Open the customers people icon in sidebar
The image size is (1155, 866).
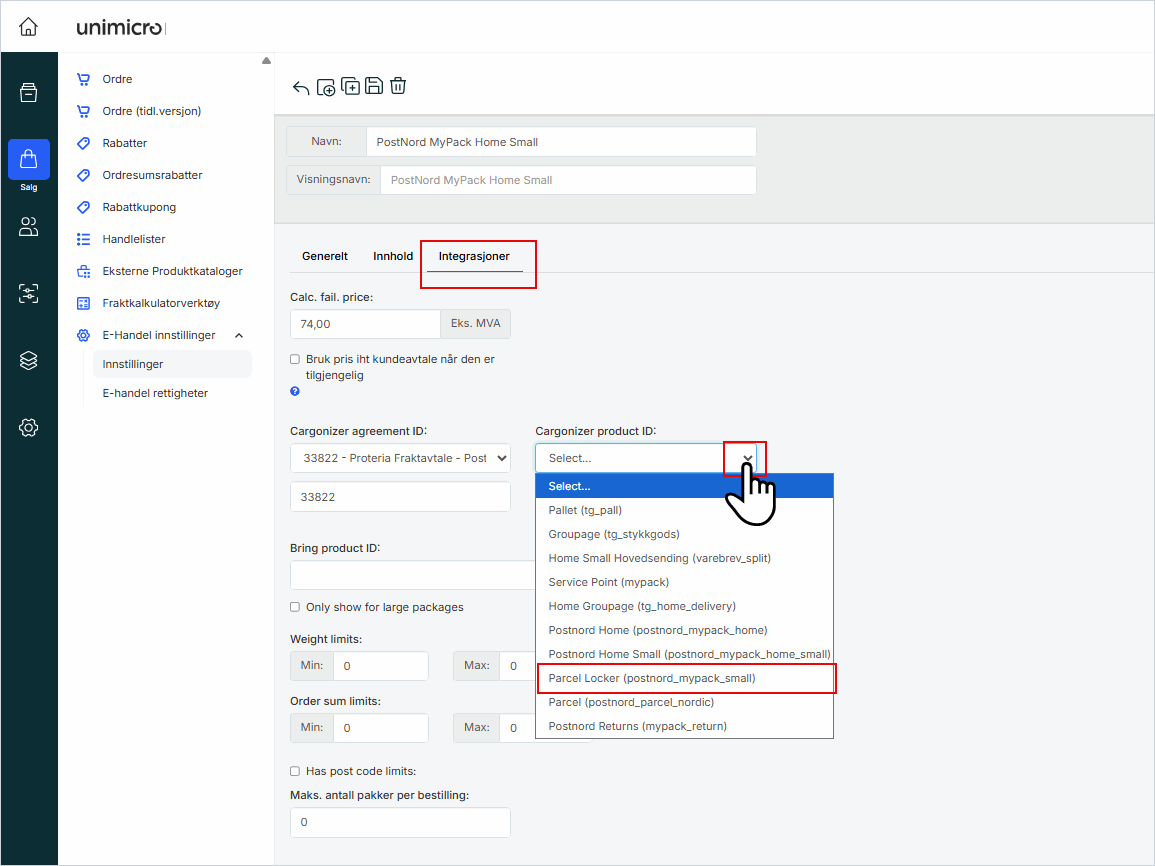pos(28,227)
